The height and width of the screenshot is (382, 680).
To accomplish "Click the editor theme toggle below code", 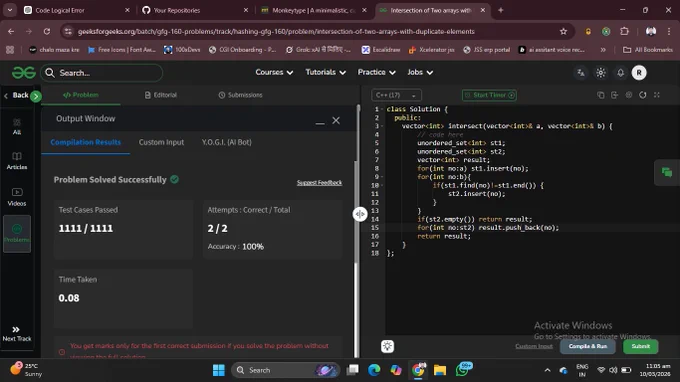I will 387,346.
